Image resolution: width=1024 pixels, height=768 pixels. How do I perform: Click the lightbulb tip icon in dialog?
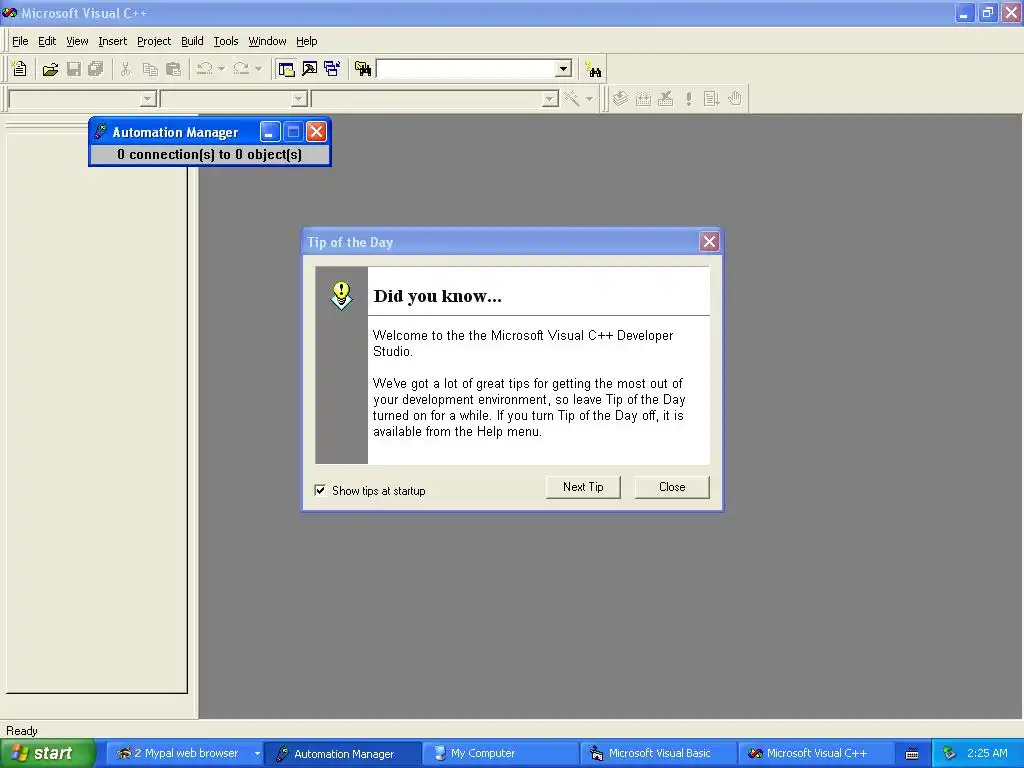coord(342,295)
